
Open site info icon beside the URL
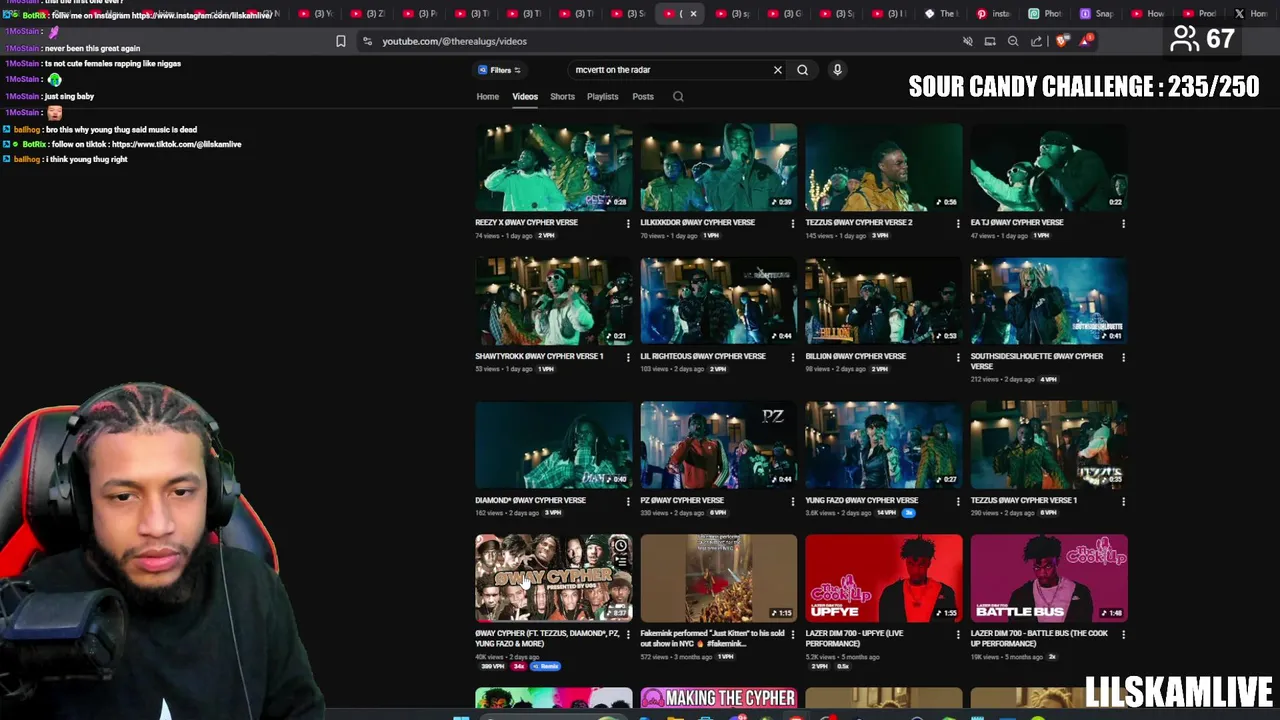coord(367,41)
